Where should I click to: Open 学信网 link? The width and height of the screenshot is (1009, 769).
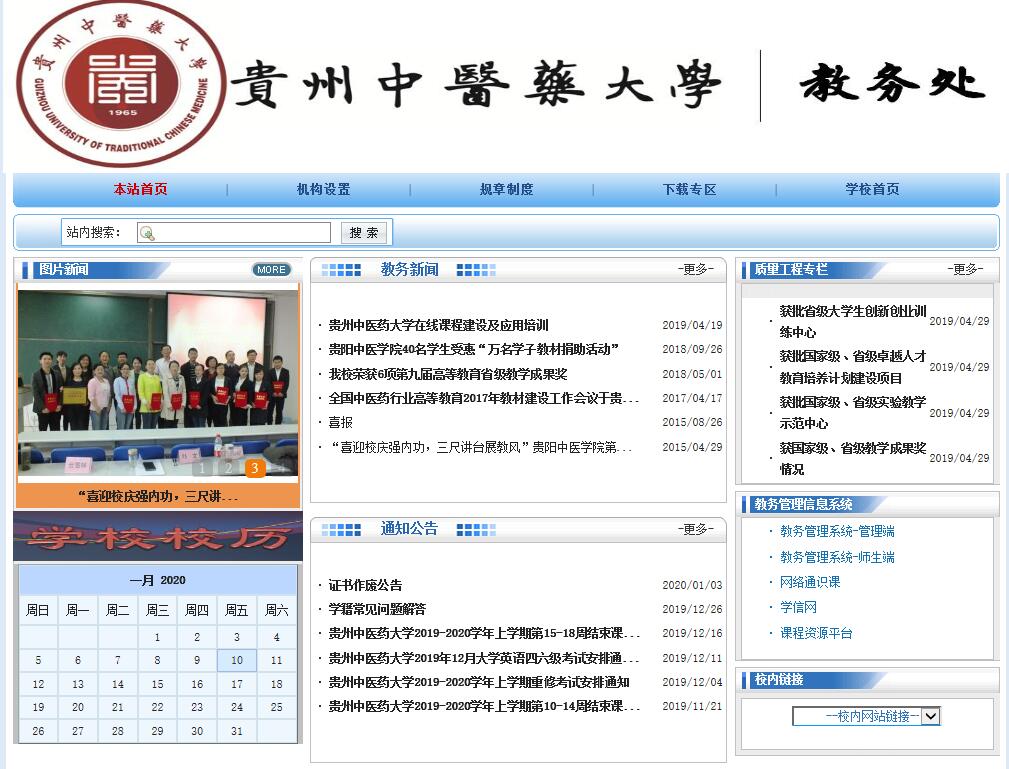pos(798,607)
